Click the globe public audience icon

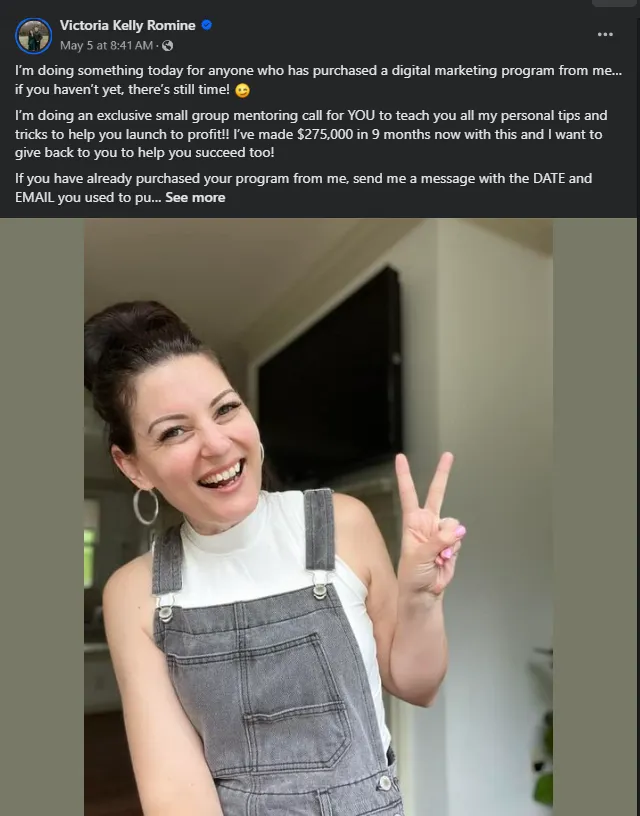(168, 46)
